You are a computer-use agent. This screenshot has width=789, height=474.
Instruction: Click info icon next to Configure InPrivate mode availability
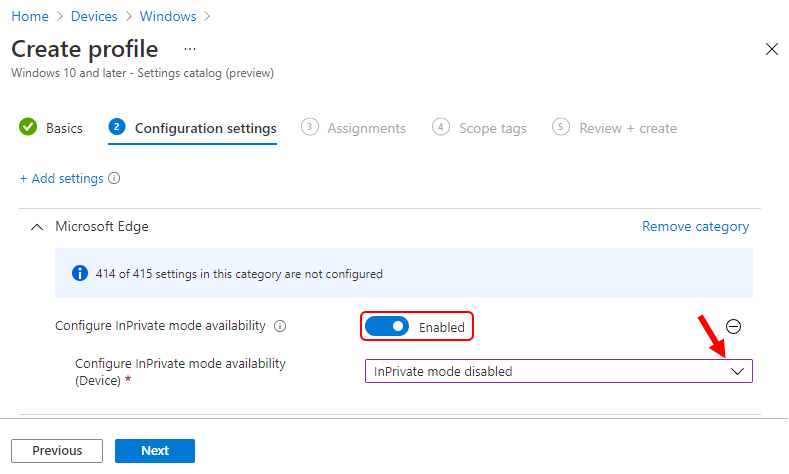coord(280,326)
